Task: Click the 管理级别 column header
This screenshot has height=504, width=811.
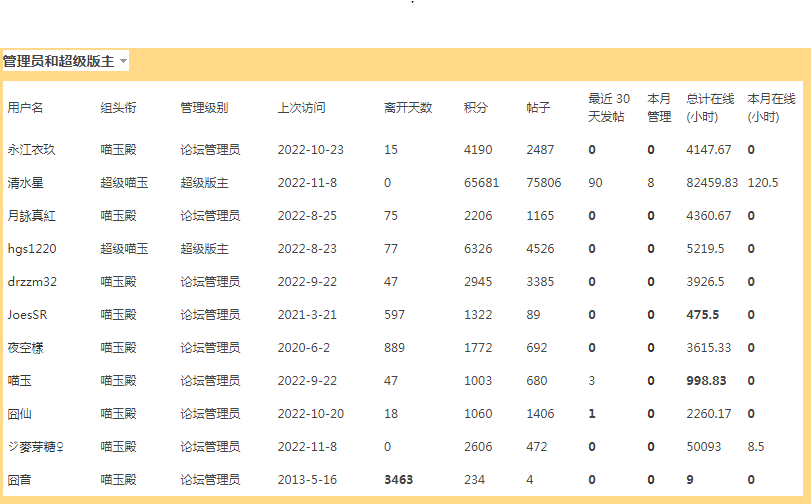Action: click(x=204, y=108)
